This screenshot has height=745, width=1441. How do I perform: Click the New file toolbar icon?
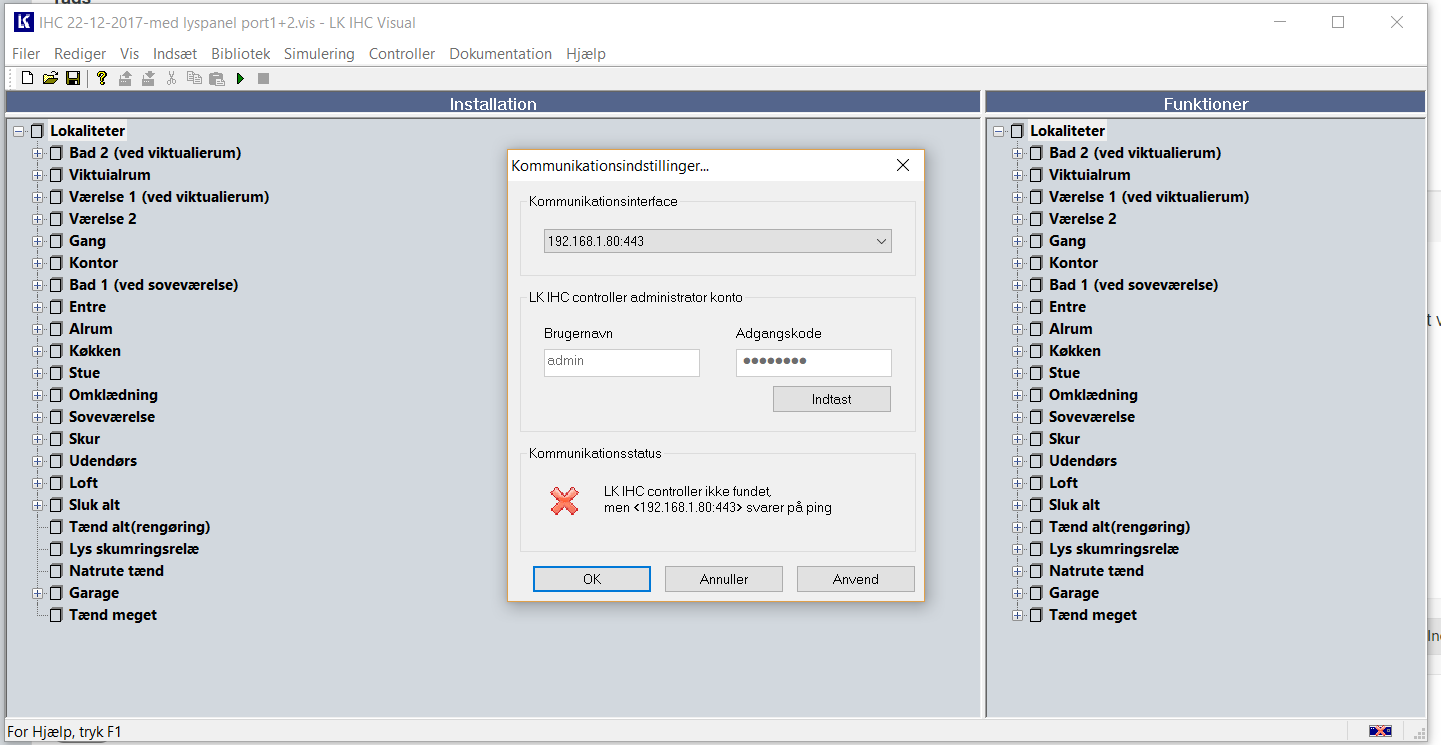coord(28,78)
